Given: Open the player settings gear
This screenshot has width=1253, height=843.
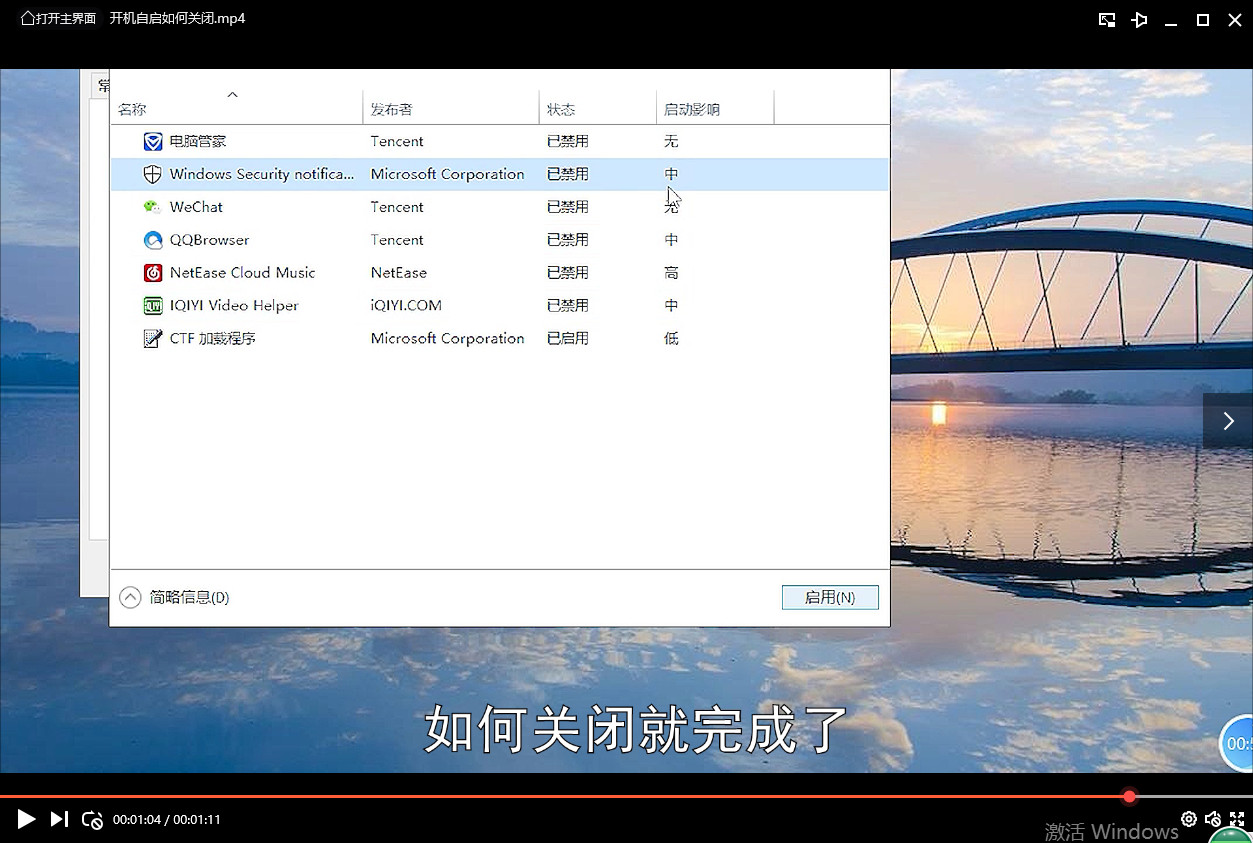Looking at the screenshot, I should pyautogui.click(x=1188, y=819).
